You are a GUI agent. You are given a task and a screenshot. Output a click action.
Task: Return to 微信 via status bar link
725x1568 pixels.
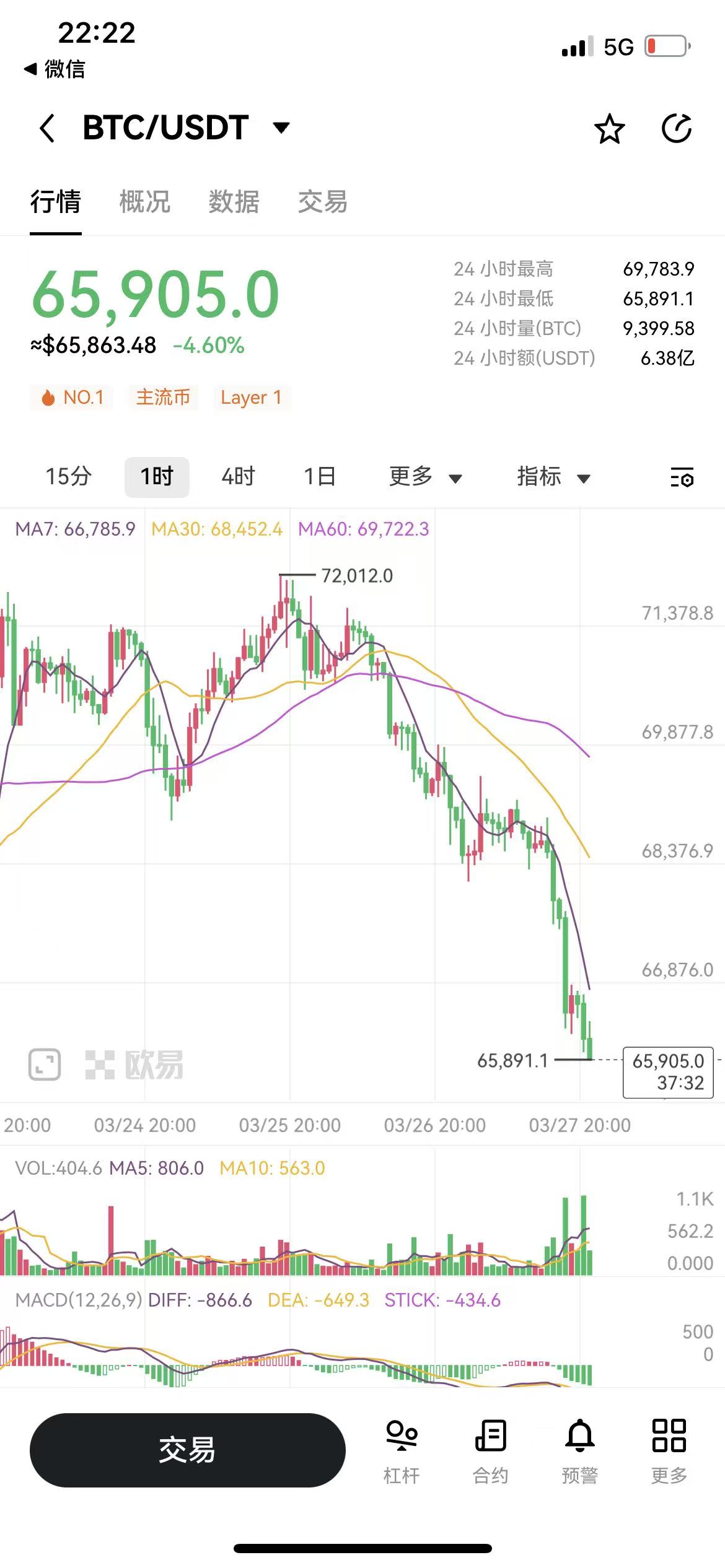click(55, 69)
